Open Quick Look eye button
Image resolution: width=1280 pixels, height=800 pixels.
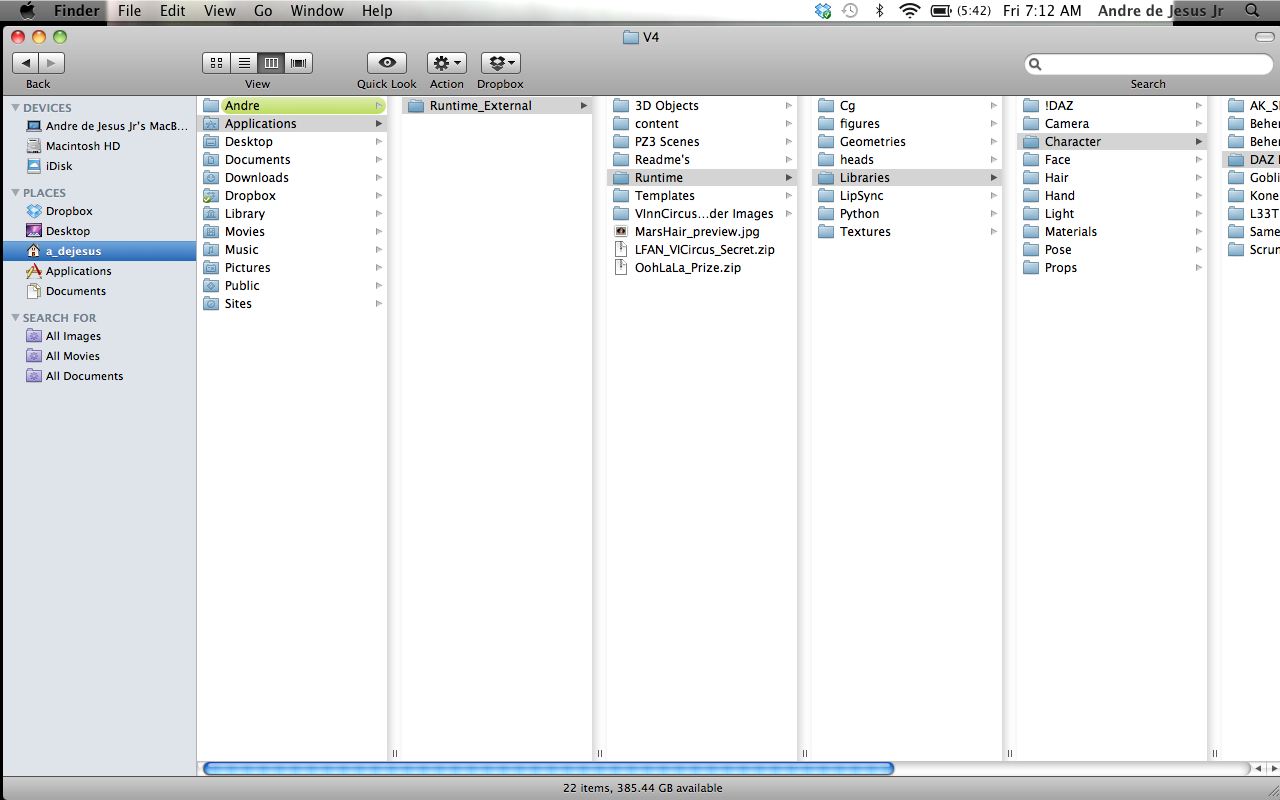(x=387, y=63)
